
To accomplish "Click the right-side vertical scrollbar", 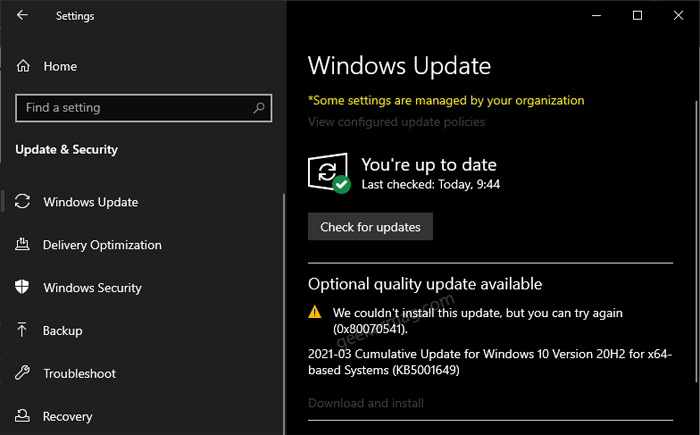I will pyautogui.click(x=697, y=241).
